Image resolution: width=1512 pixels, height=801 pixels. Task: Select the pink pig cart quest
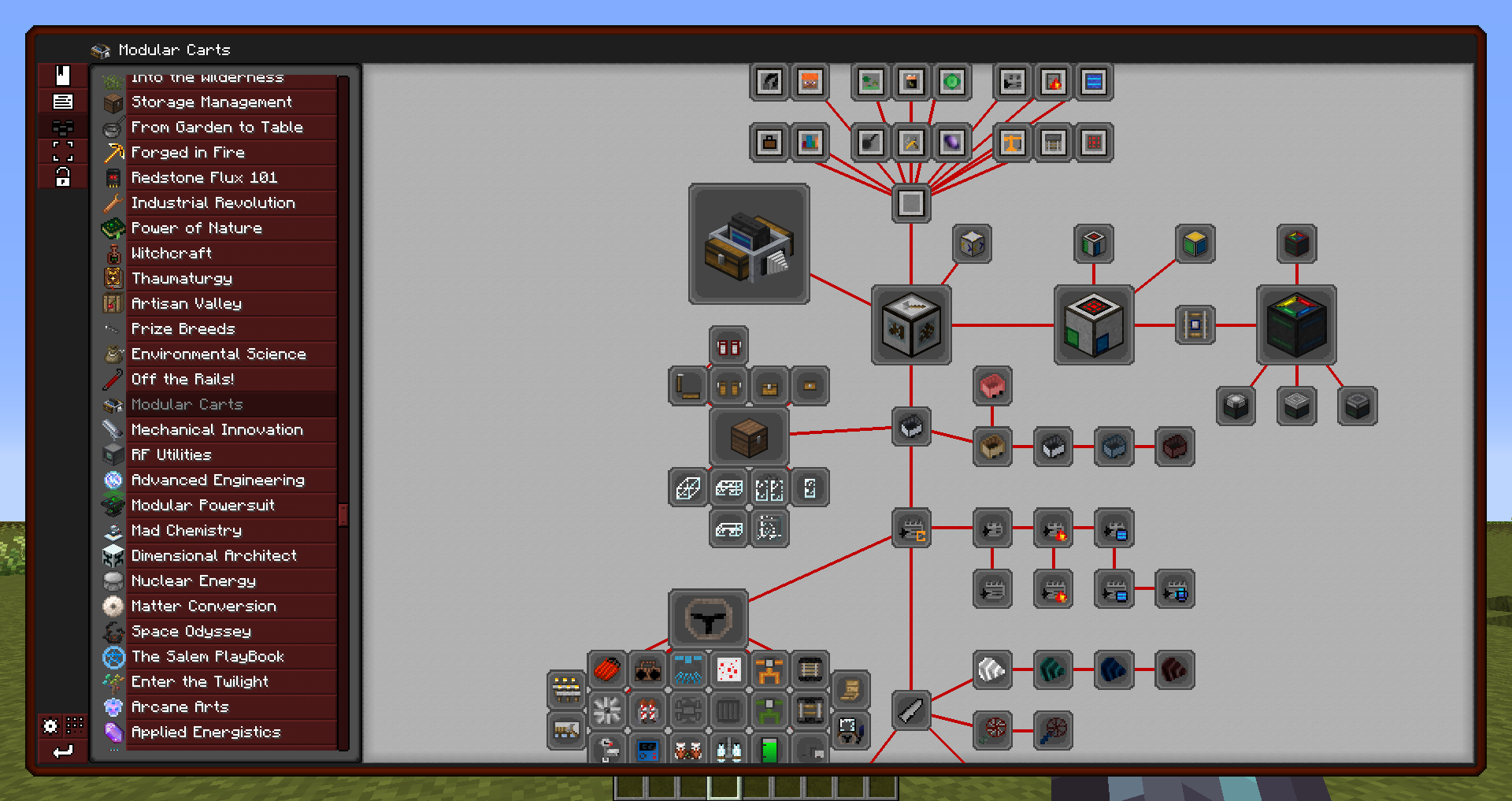[x=992, y=386]
